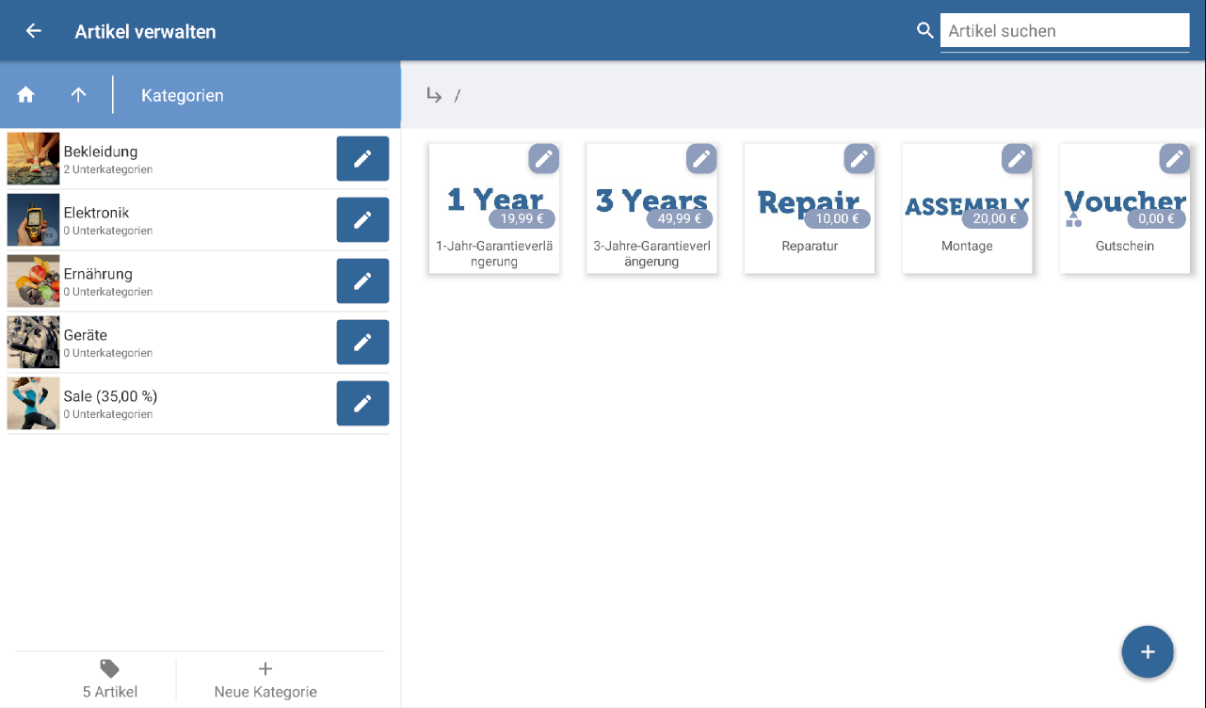Edit the Gutschein article
The width and height of the screenshot is (1206, 708).
click(x=1174, y=158)
